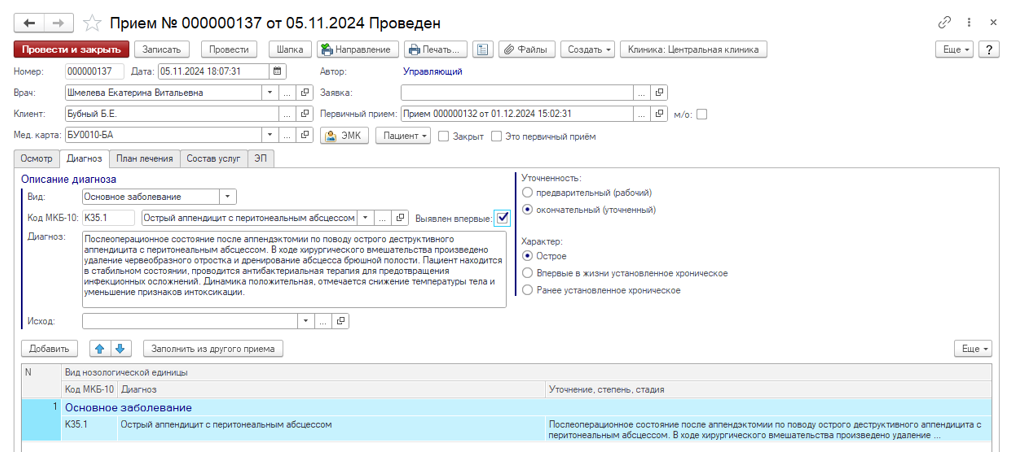Choose Мед. карта via the ellipsis button
The image size is (1021, 467).
tap(288, 135)
